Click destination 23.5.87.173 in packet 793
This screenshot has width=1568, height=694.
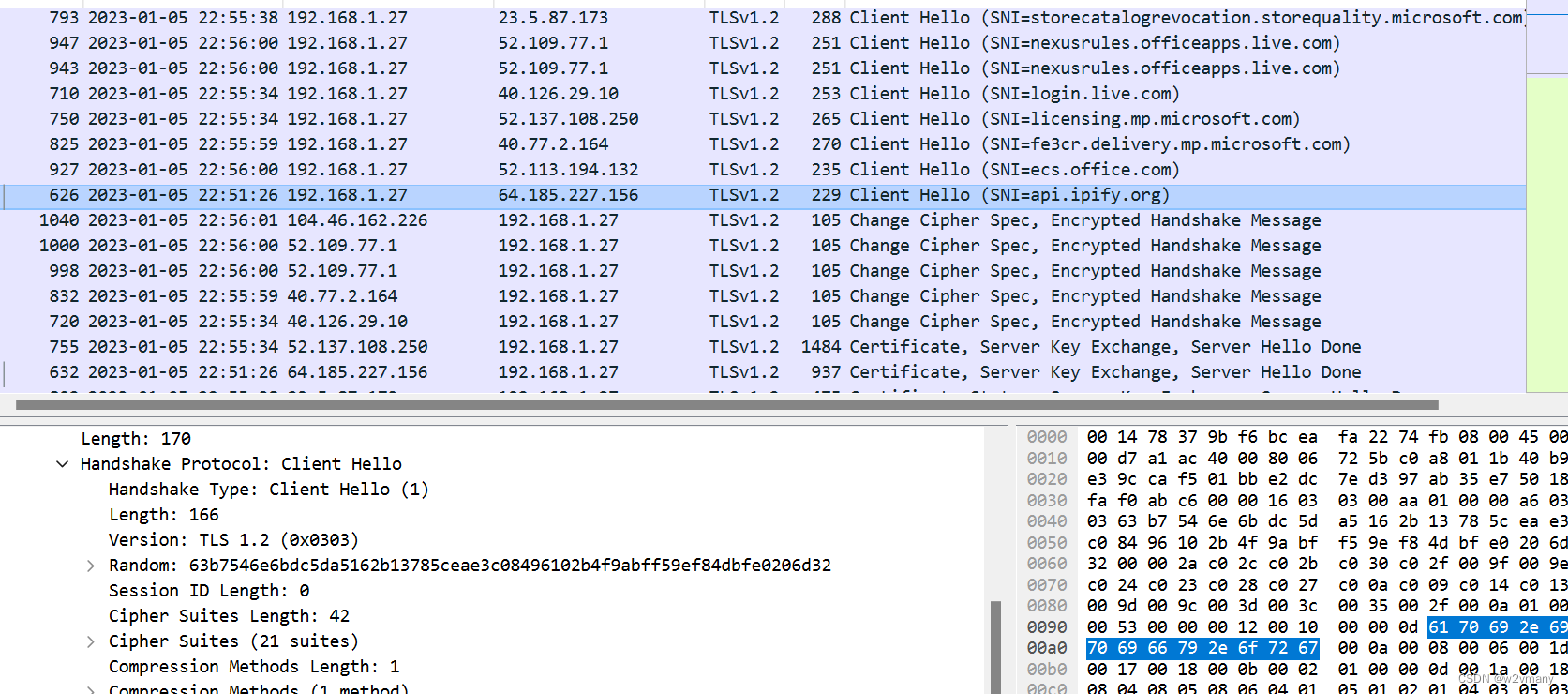[x=553, y=18]
